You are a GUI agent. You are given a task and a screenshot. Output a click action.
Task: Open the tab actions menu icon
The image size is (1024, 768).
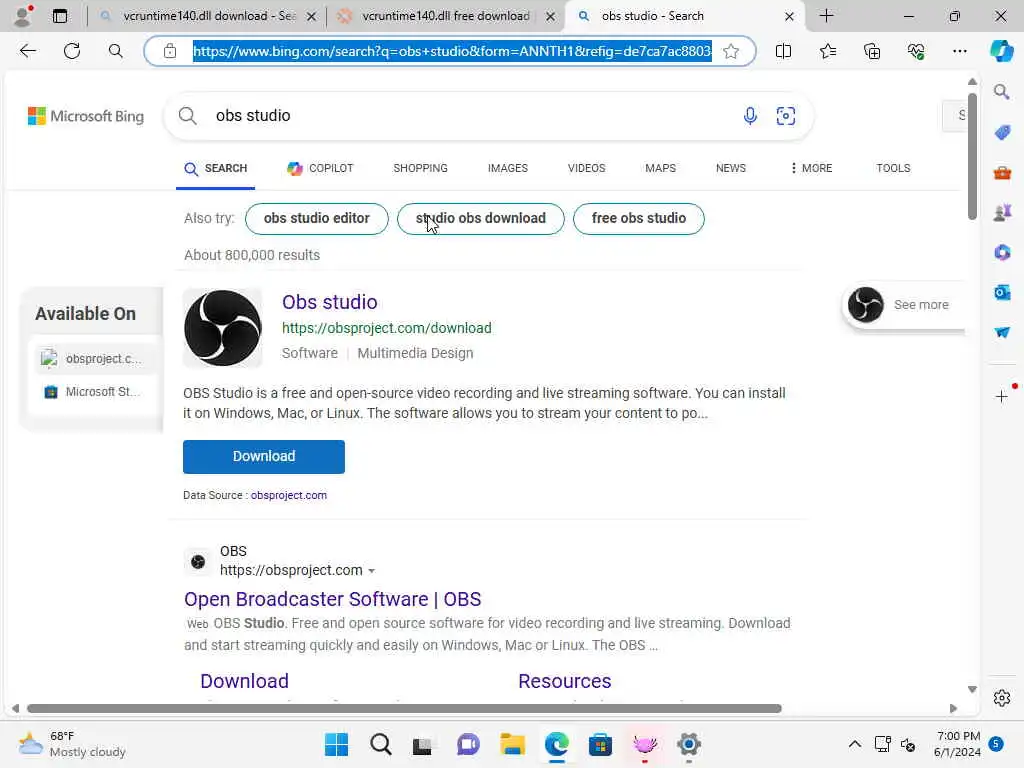coord(59,16)
